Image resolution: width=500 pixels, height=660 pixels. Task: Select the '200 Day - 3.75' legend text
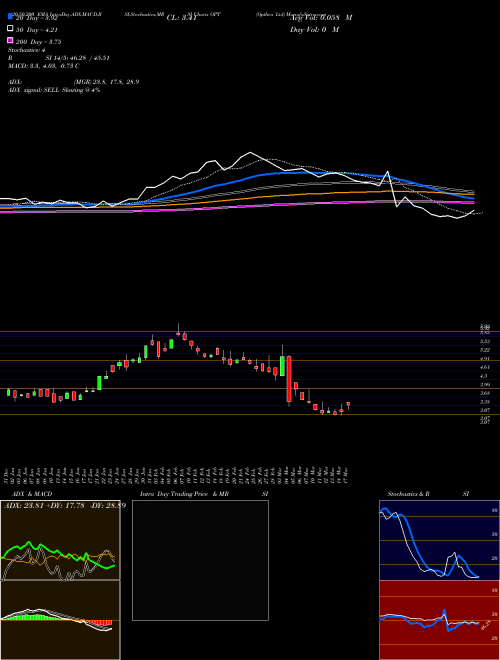[x=39, y=42]
